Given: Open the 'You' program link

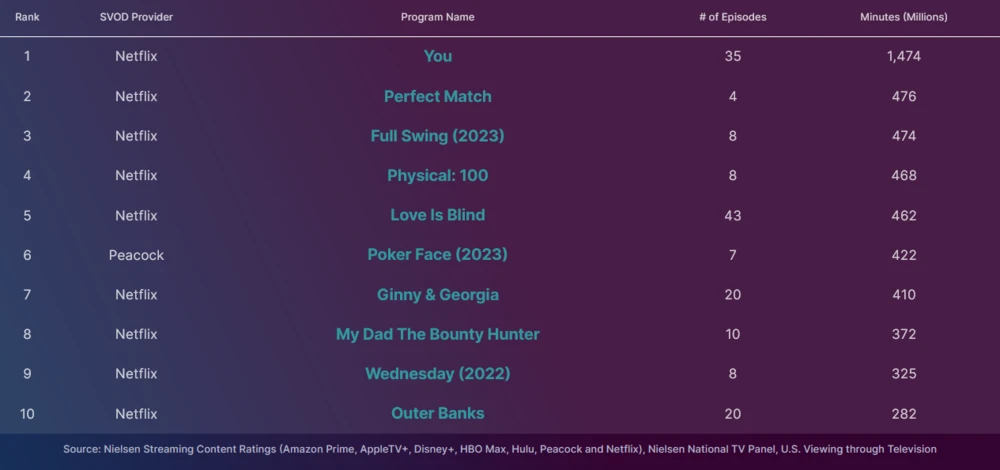Looking at the screenshot, I should click(x=437, y=56).
